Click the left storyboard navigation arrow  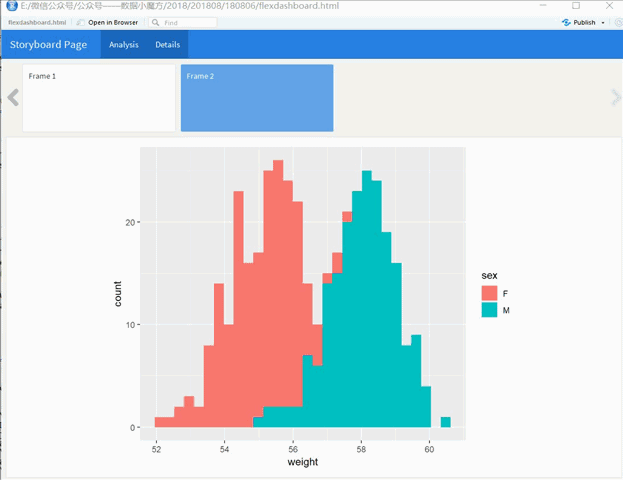(13, 97)
